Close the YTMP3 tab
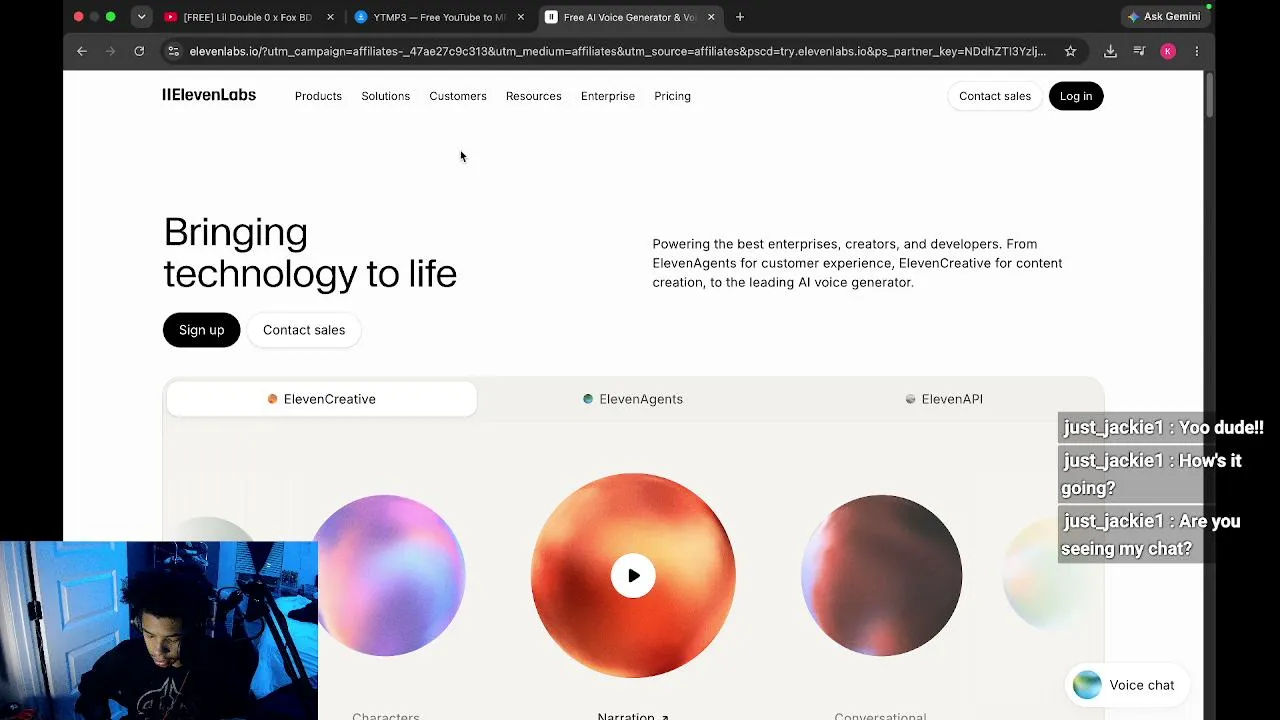The width and height of the screenshot is (1280, 720). pos(520,17)
